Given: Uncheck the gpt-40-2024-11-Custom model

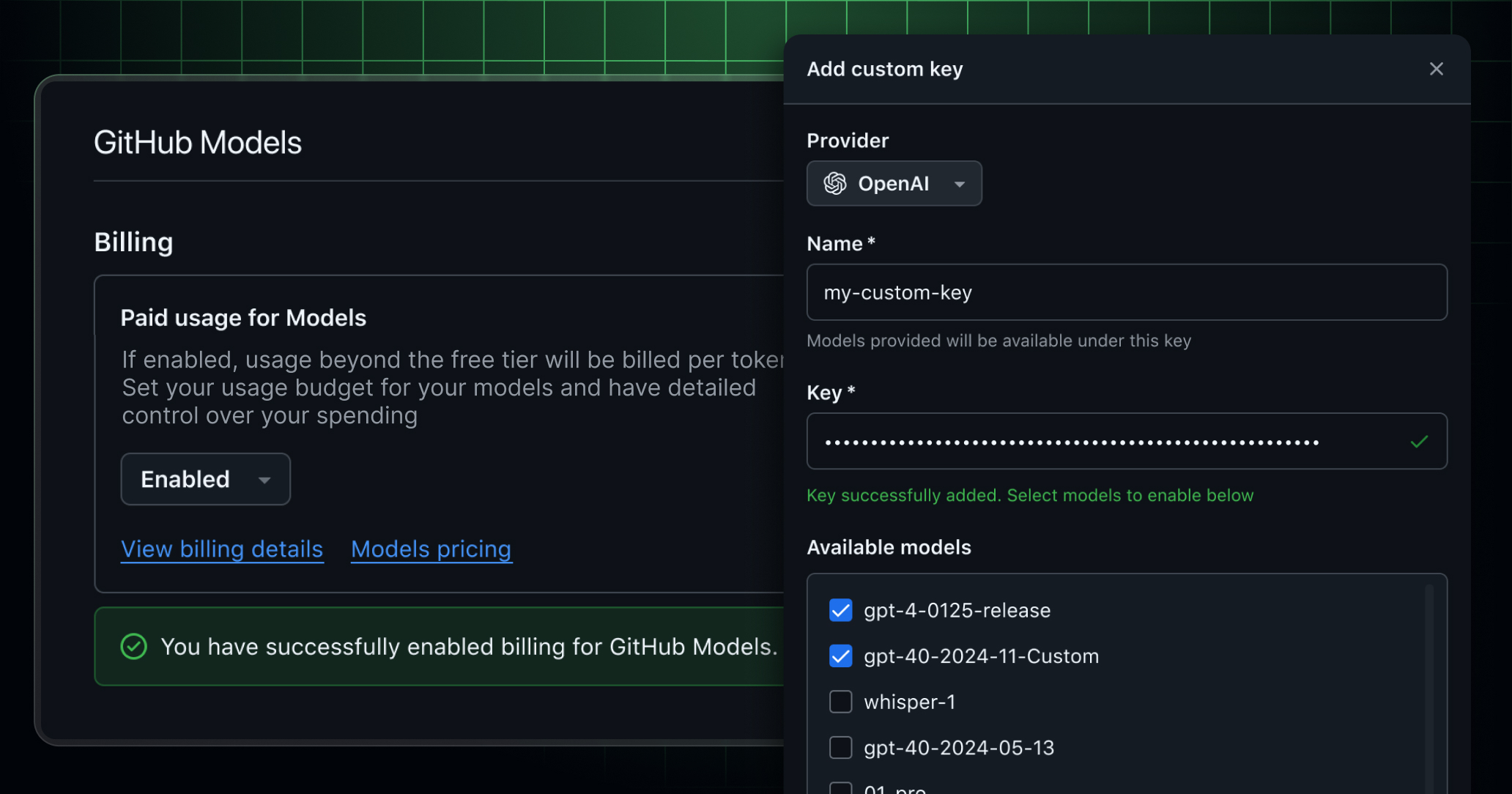Looking at the screenshot, I should tap(840, 656).
